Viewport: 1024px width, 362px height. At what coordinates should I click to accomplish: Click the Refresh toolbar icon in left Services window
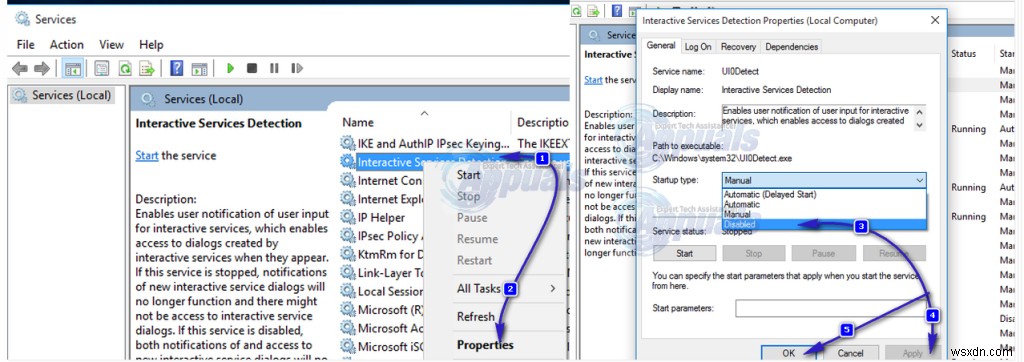pyautogui.click(x=125, y=68)
